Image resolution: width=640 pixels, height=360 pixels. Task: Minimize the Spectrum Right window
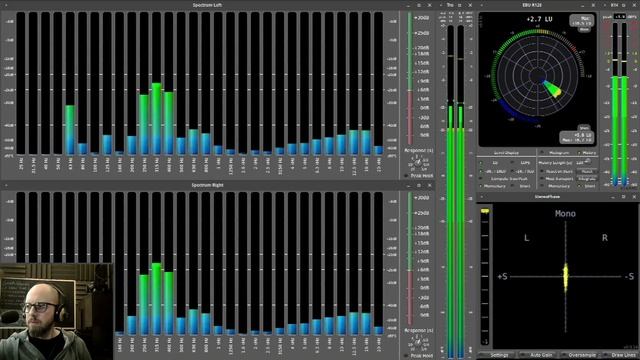click(409, 185)
